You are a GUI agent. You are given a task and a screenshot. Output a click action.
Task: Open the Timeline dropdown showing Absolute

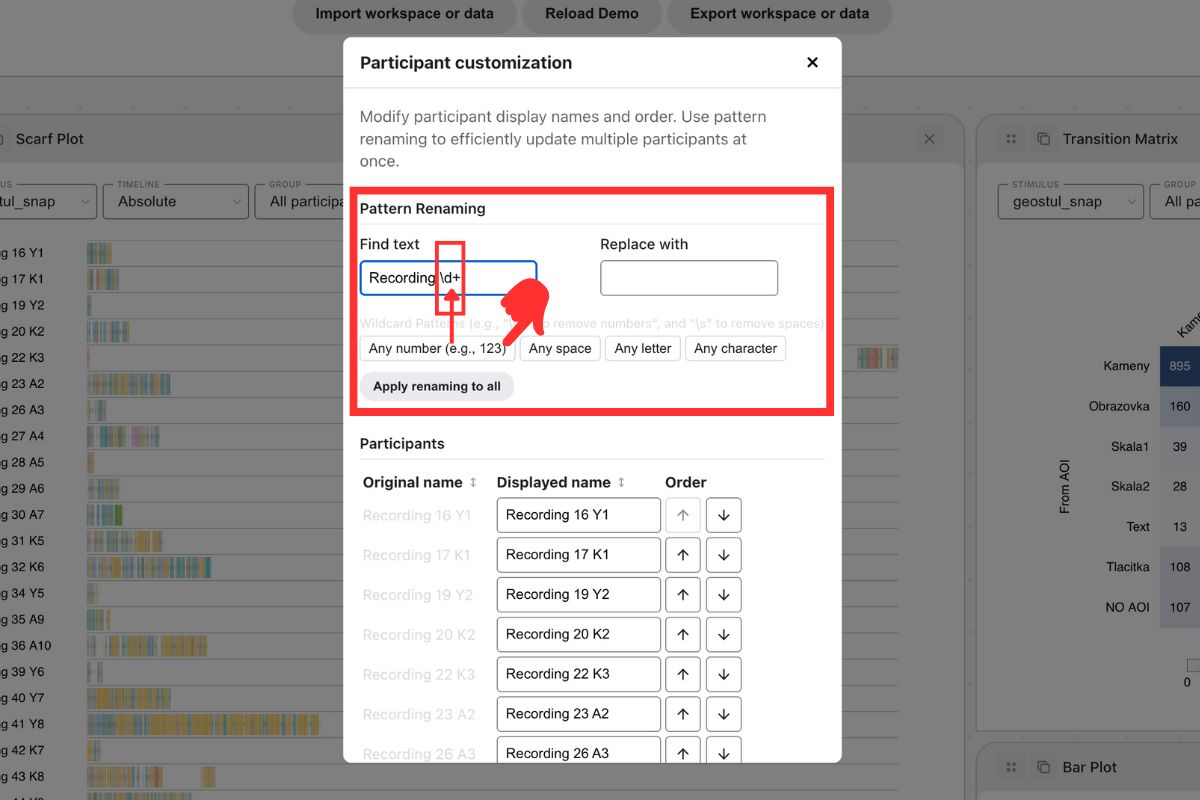pos(175,201)
